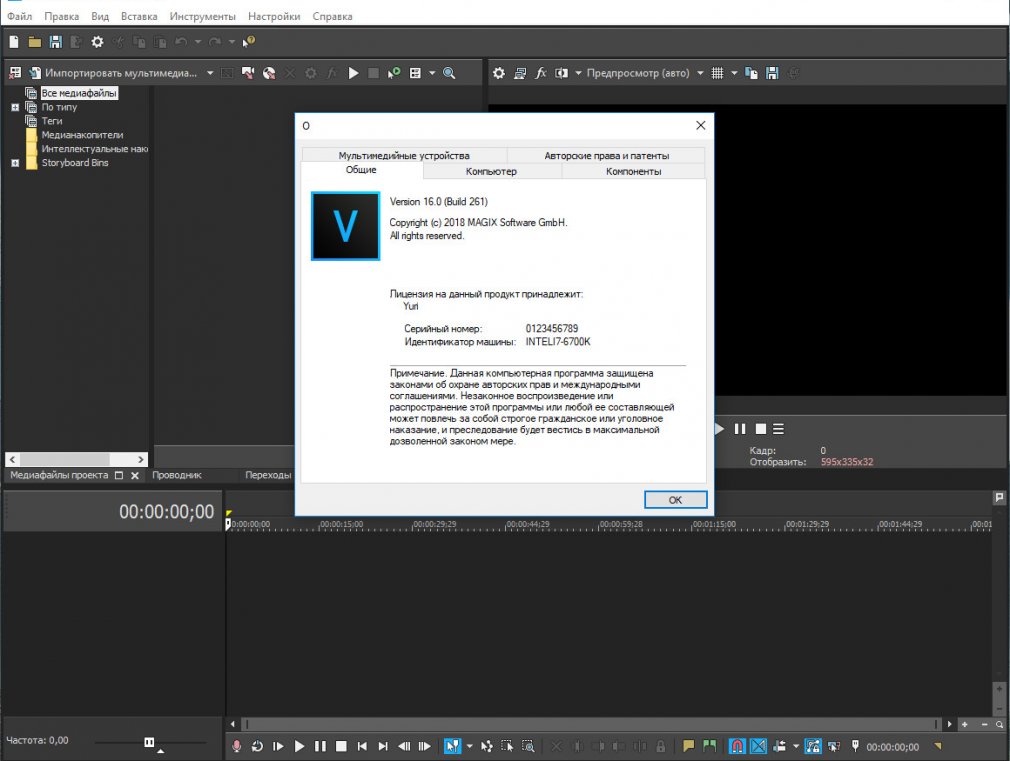Expand the Storyboard Bins tree node

(15, 163)
